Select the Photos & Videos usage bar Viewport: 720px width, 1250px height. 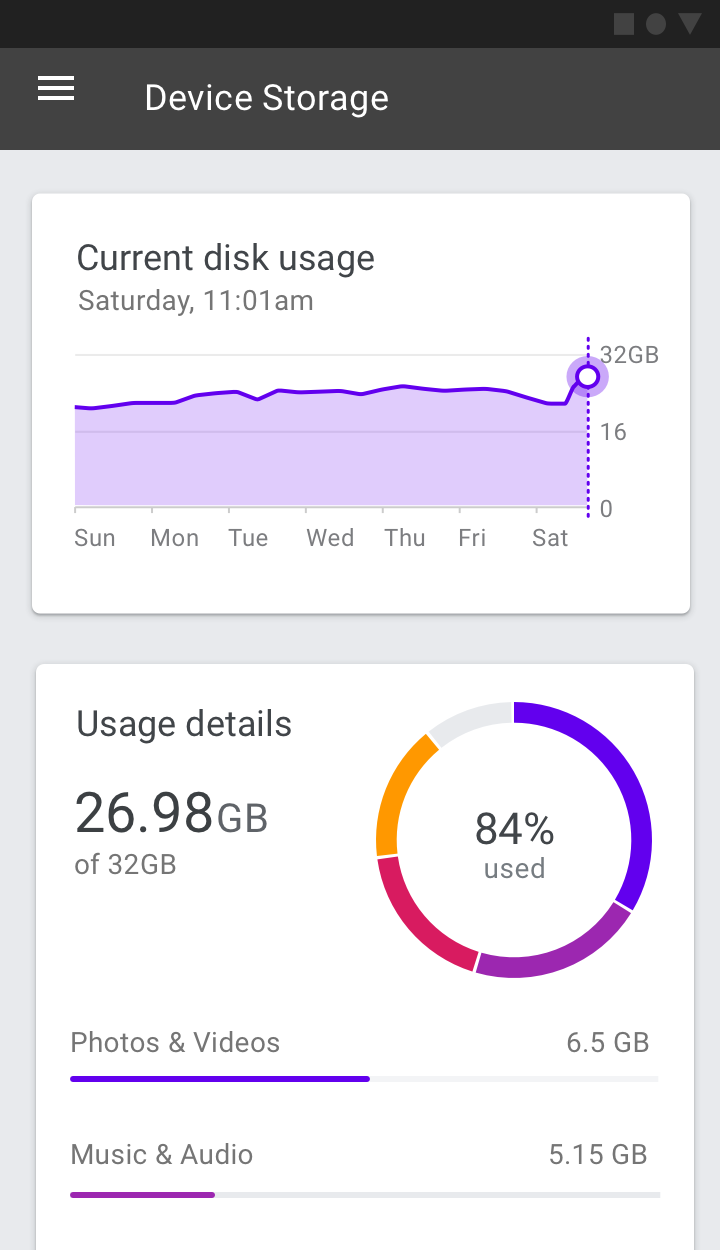pos(365,1079)
